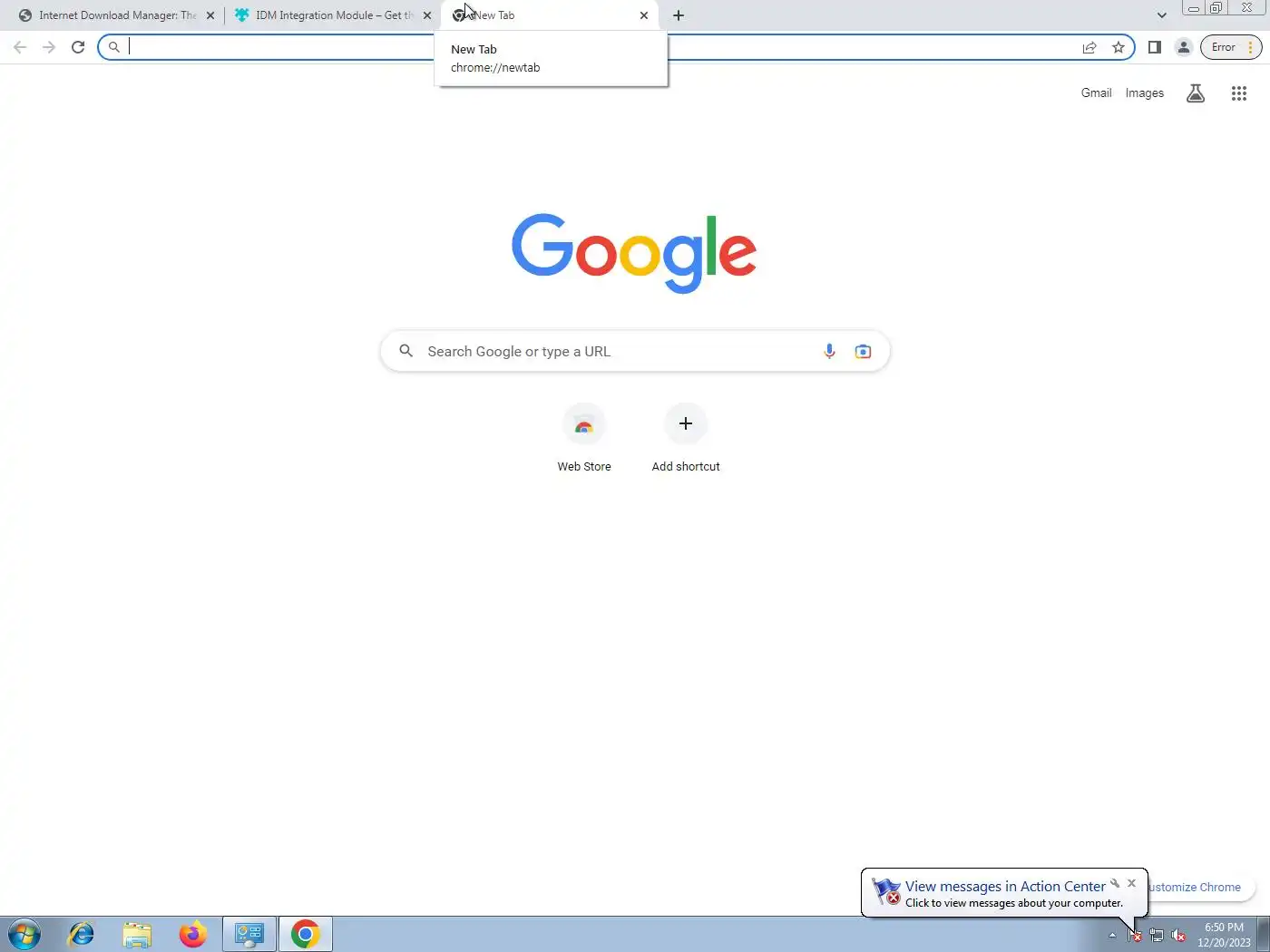Click the Show desktop strip
Viewport: 1270px width, 952px height.
click(x=1263, y=934)
